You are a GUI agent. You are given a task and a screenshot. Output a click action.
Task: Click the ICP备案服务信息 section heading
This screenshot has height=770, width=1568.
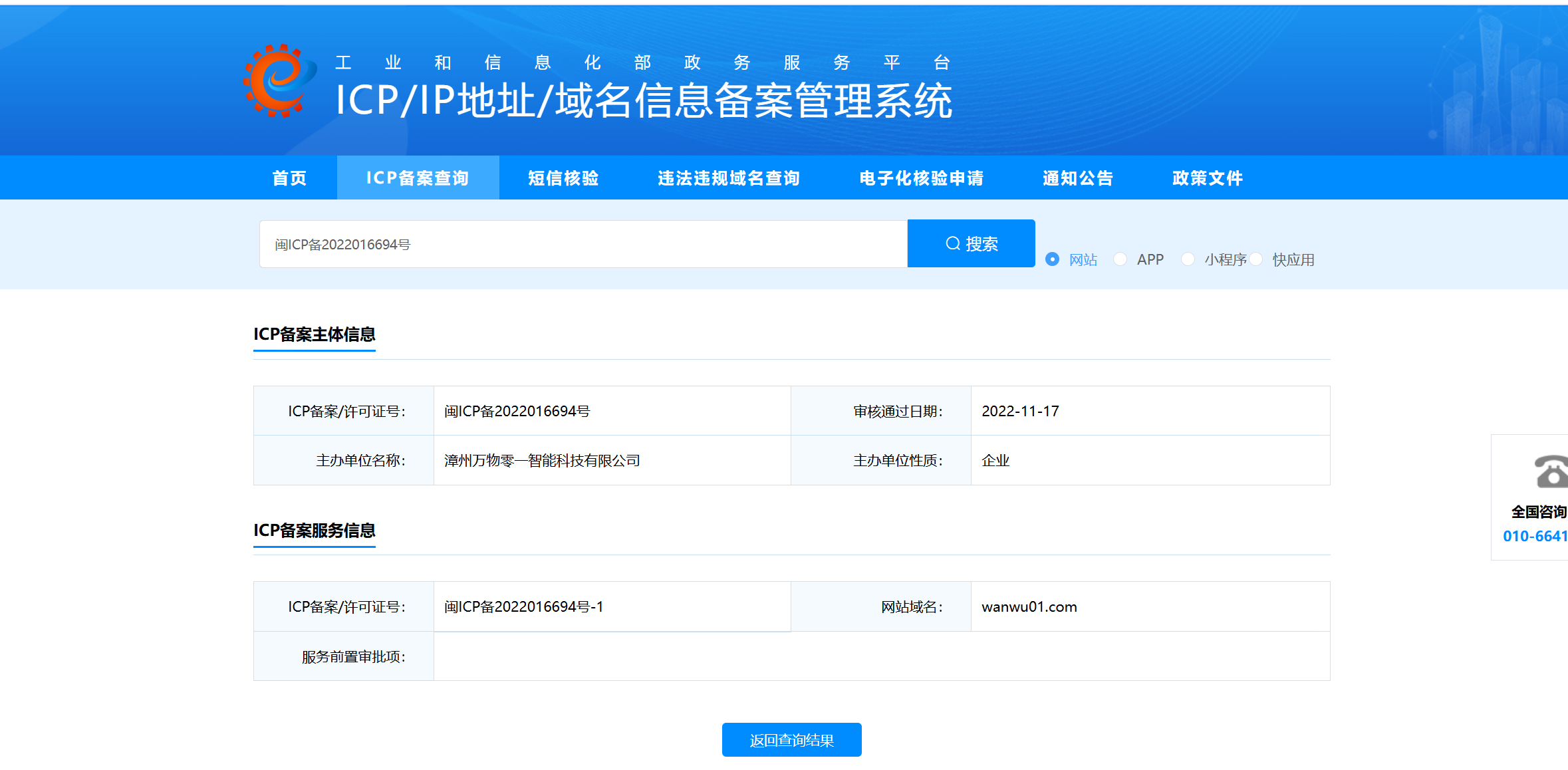tap(315, 531)
